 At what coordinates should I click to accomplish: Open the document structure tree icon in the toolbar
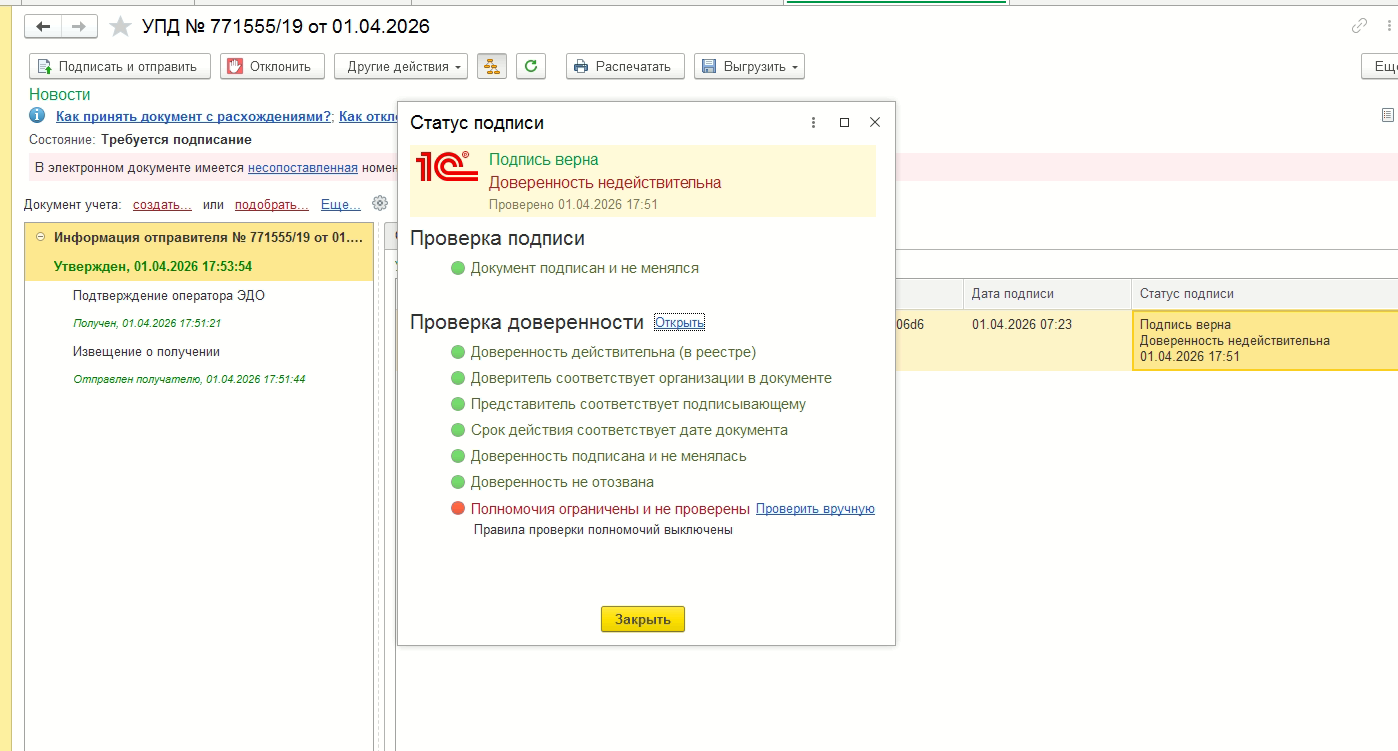pos(491,67)
